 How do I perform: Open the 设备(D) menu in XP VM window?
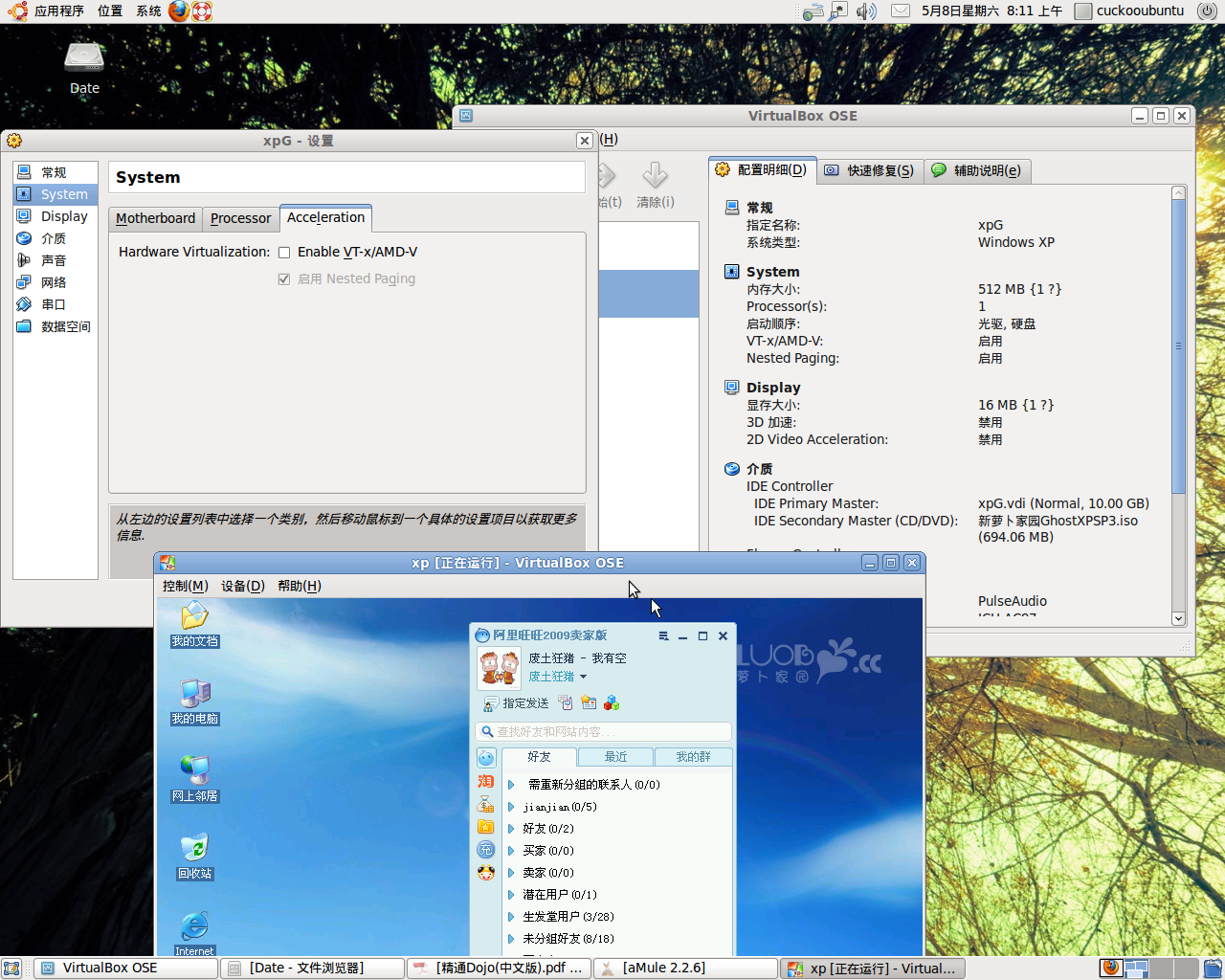243,586
